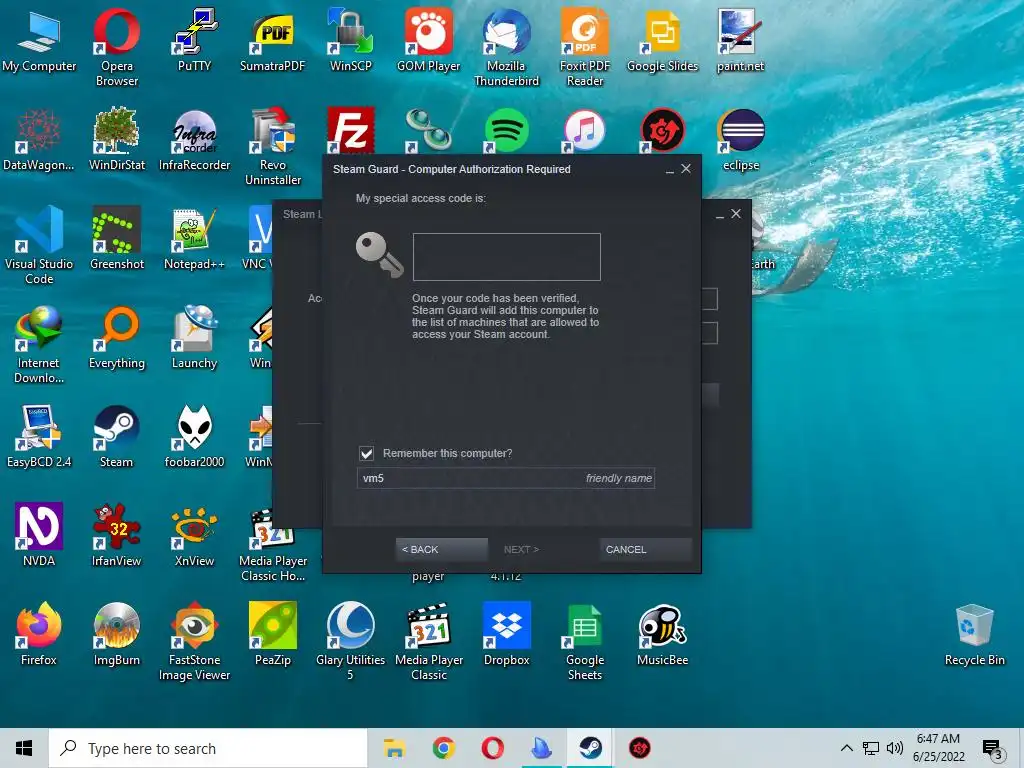Open File Explorer from the taskbar
The image size is (1024, 768).
(x=394, y=748)
